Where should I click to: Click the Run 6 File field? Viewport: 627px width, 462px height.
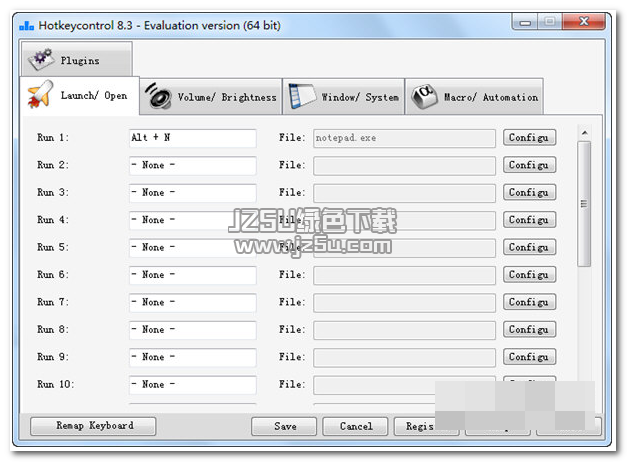(x=404, y=275)
